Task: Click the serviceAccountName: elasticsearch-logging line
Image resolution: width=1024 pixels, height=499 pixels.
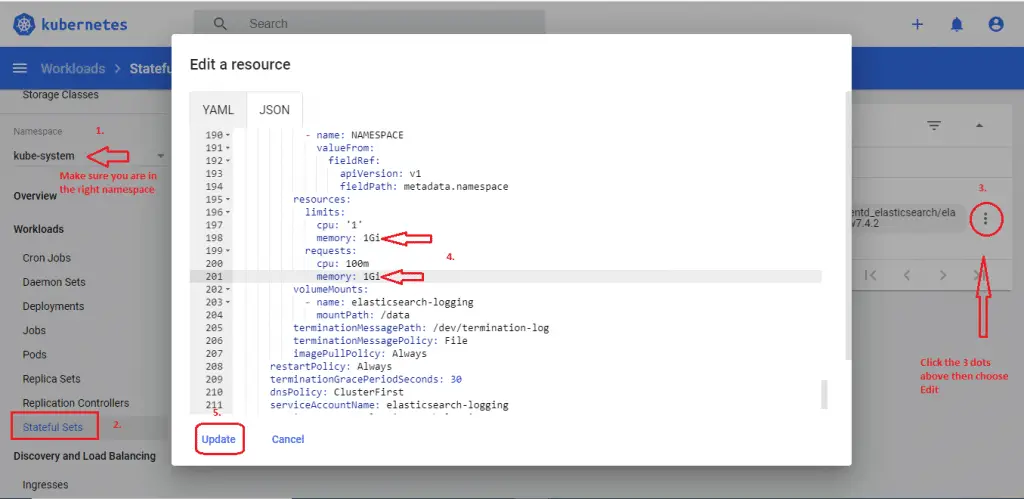Action: click(x=389, y=405)
